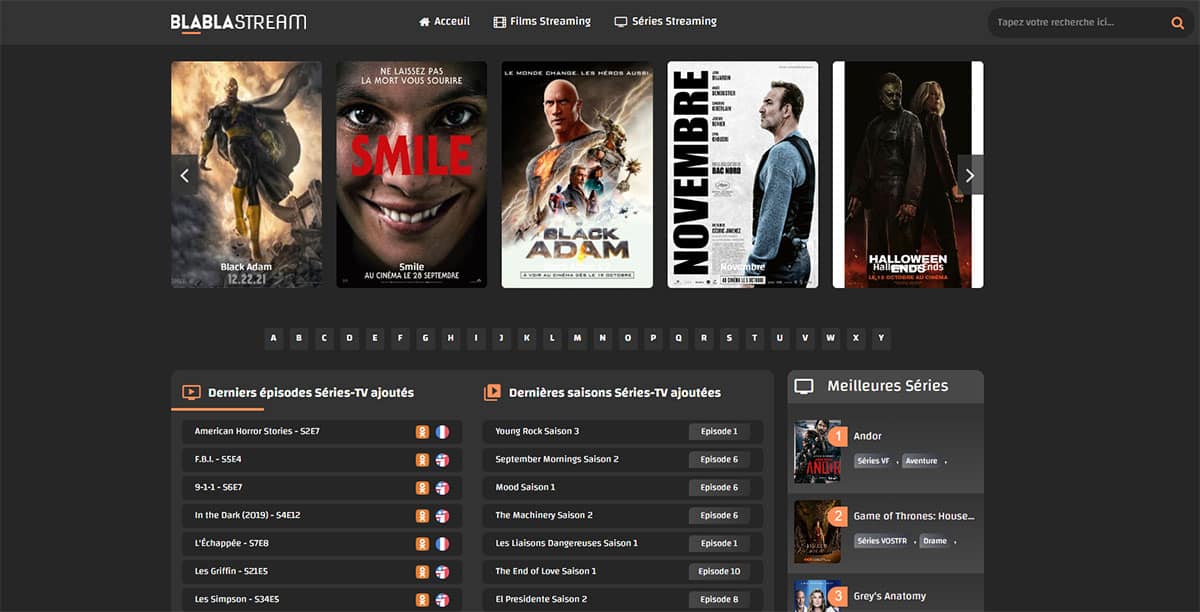The height and width of the screenshot is (612, 1200).
Task: Click Aventure genre tag under Andor
Action: (921, 461)
